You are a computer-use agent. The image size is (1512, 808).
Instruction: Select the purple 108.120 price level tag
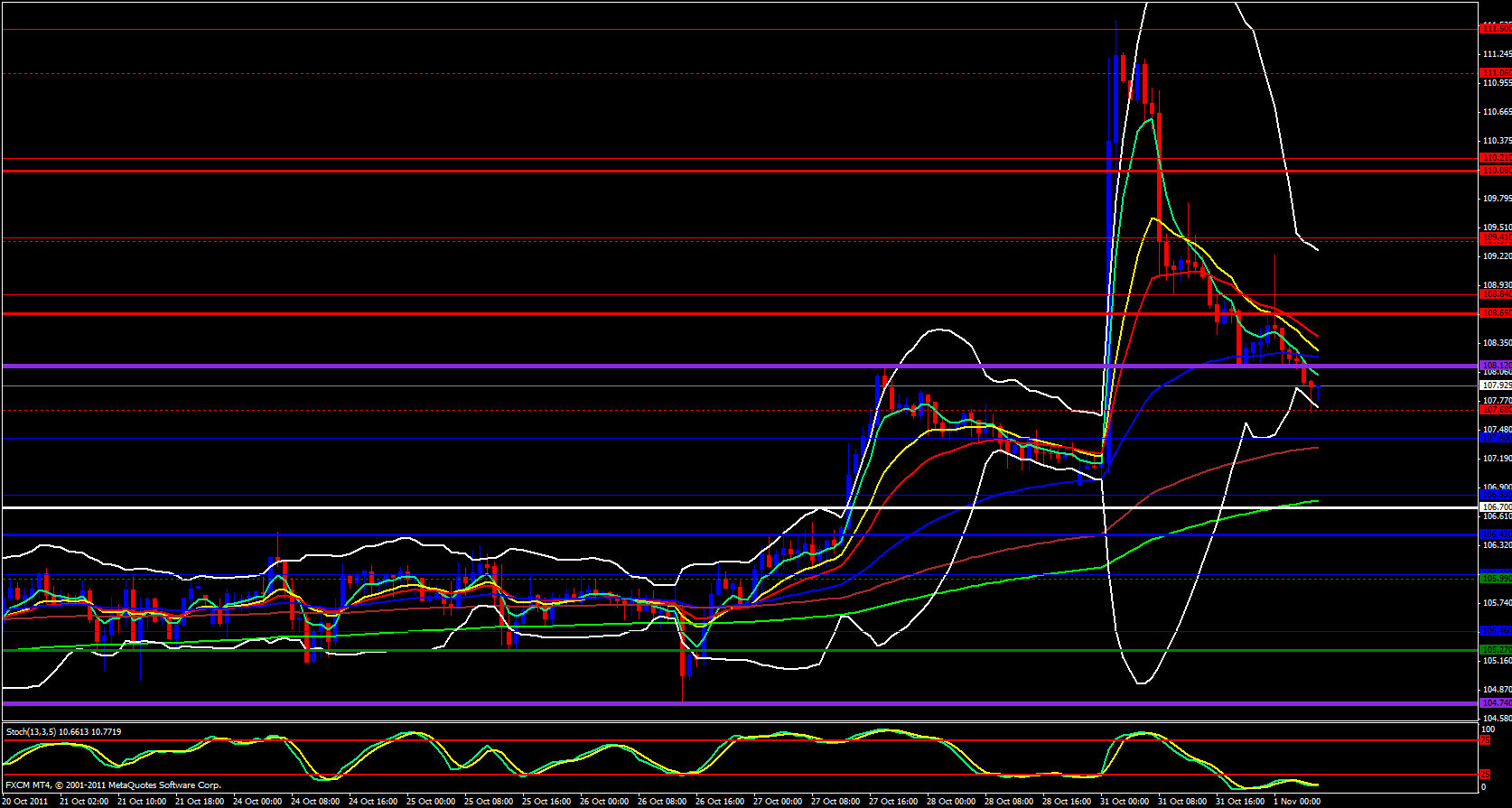pyautogui.click(x=1496, y=366)
